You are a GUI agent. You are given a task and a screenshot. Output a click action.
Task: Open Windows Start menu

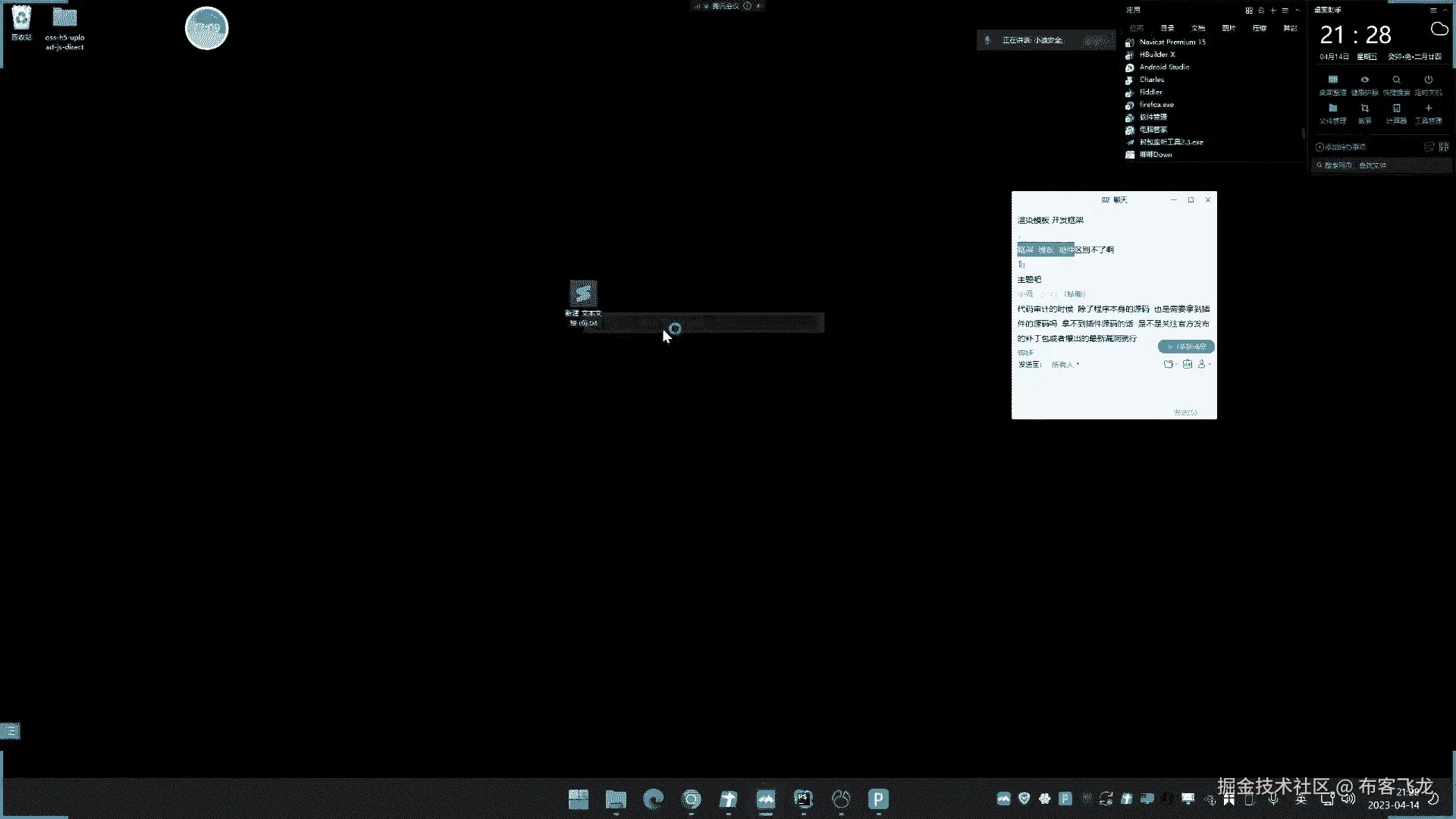578,799
